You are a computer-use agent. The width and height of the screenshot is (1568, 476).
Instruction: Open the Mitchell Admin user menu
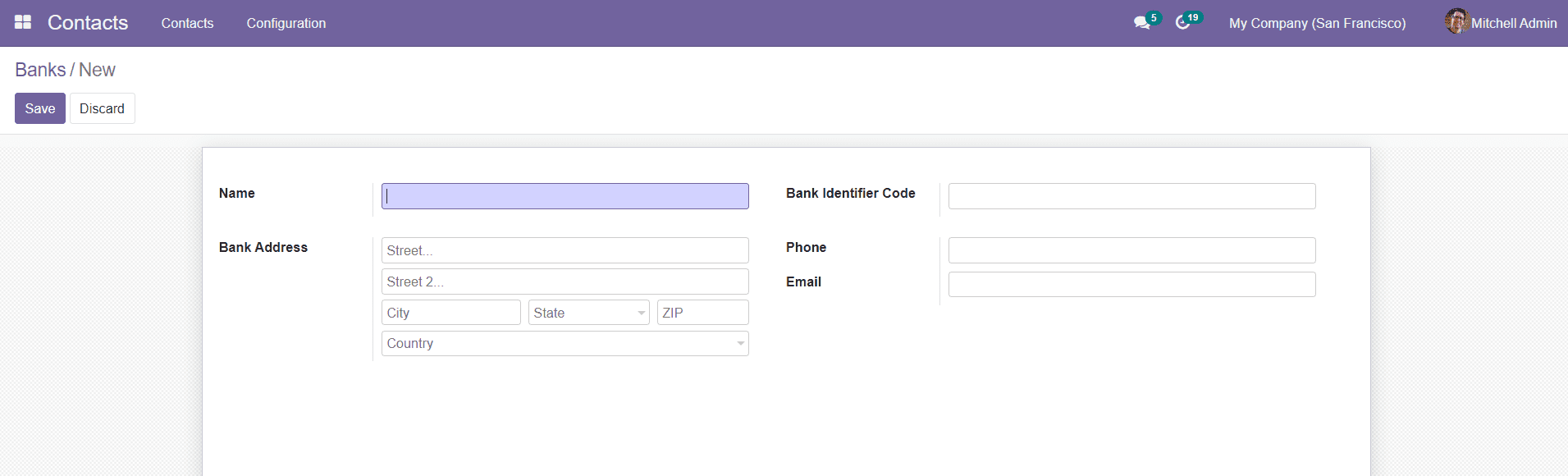click(x=1514, y=22)
